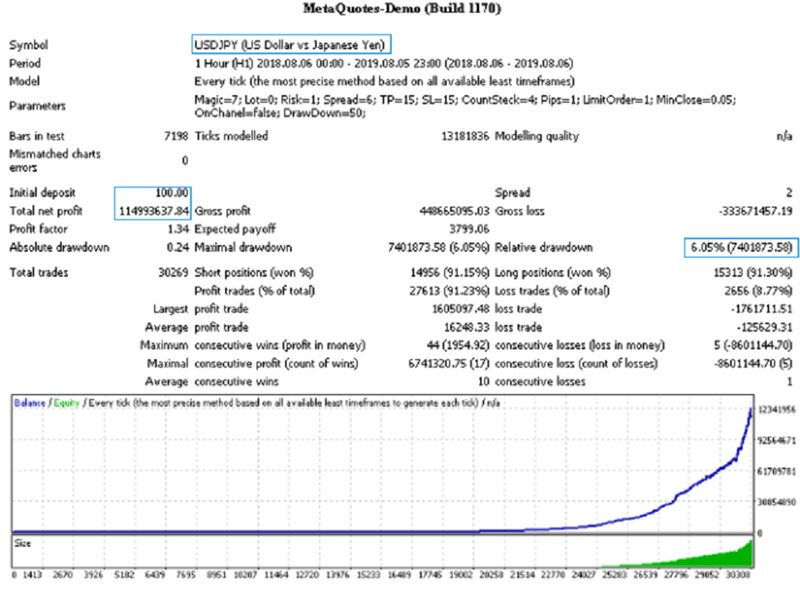Select the "Period" row label
800x600 pixels.
coord(25,63)
